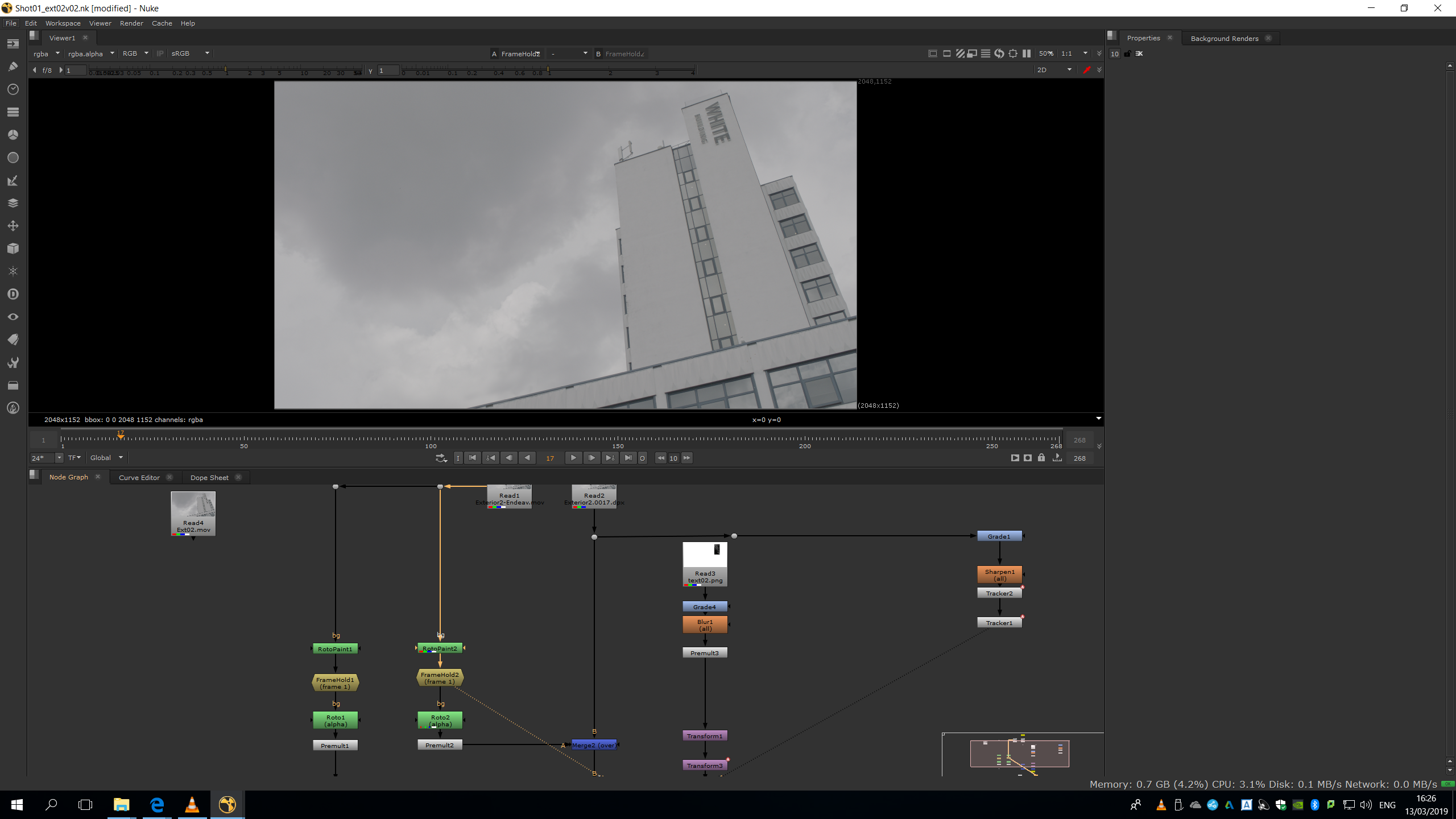Play forward in the timeline
Viewport: 1456px width, 819px height.
[573, 458]
